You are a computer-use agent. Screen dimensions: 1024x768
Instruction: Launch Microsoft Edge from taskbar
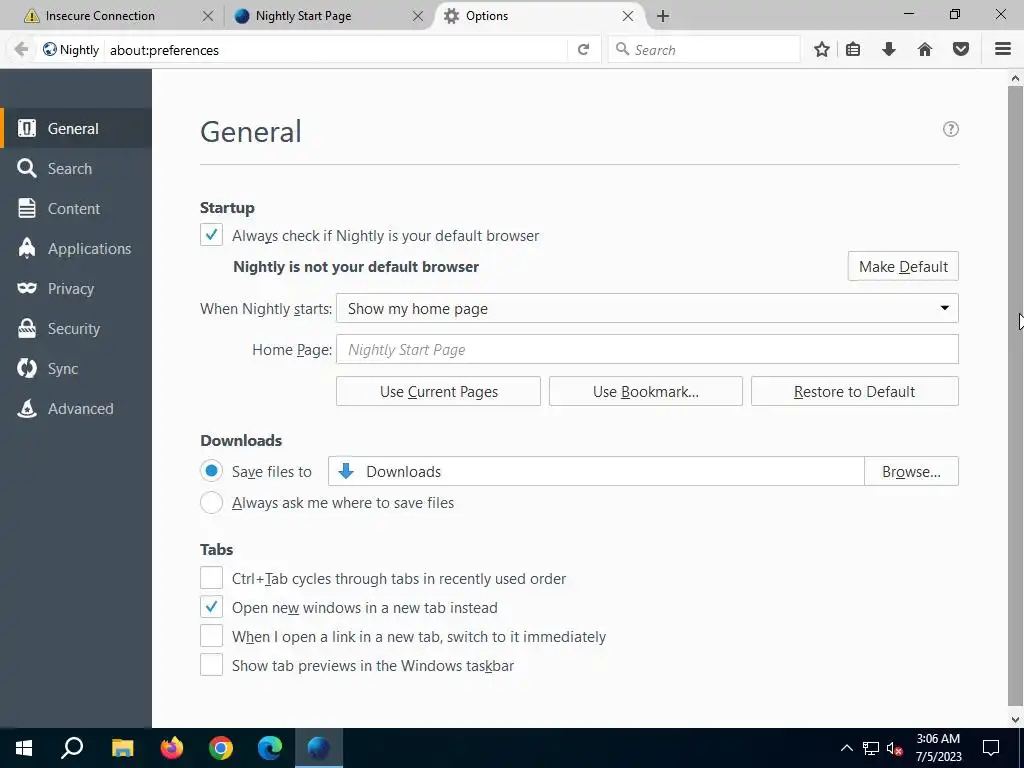tap(270, 748)
